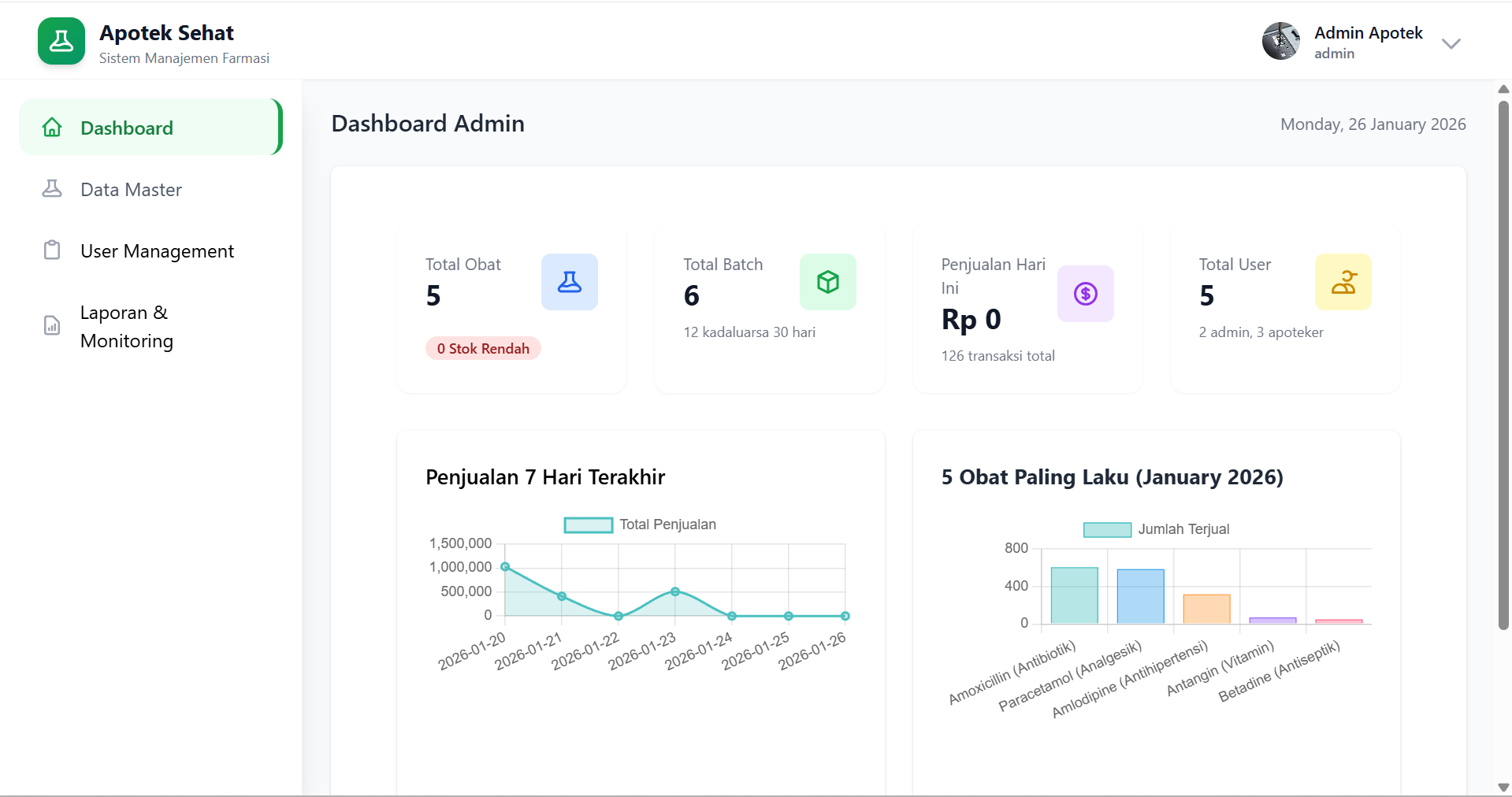This screenshot has width=1512, height=797.
Task: Click the blue Total Obat flask icon
Action: (569, 282)
